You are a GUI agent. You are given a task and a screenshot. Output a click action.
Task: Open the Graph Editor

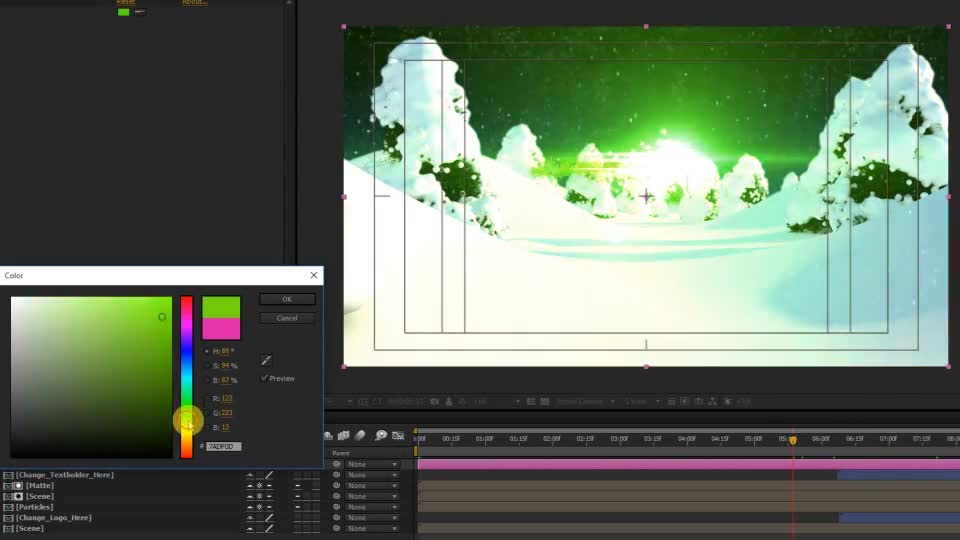coord(398,435)
